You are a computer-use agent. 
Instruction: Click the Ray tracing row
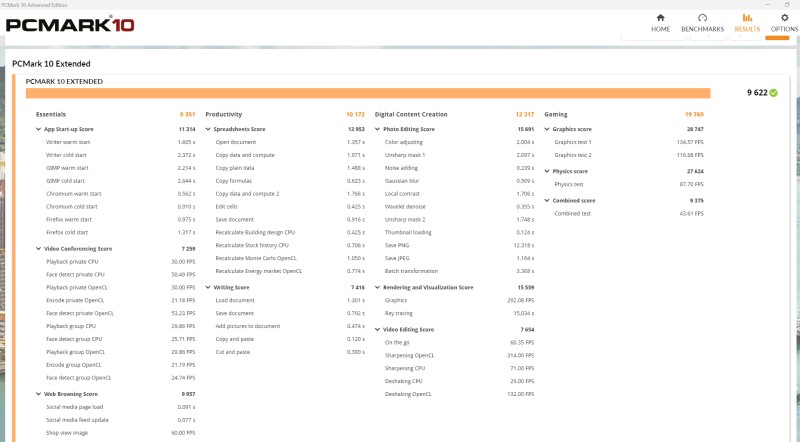[x=459, y=313]
